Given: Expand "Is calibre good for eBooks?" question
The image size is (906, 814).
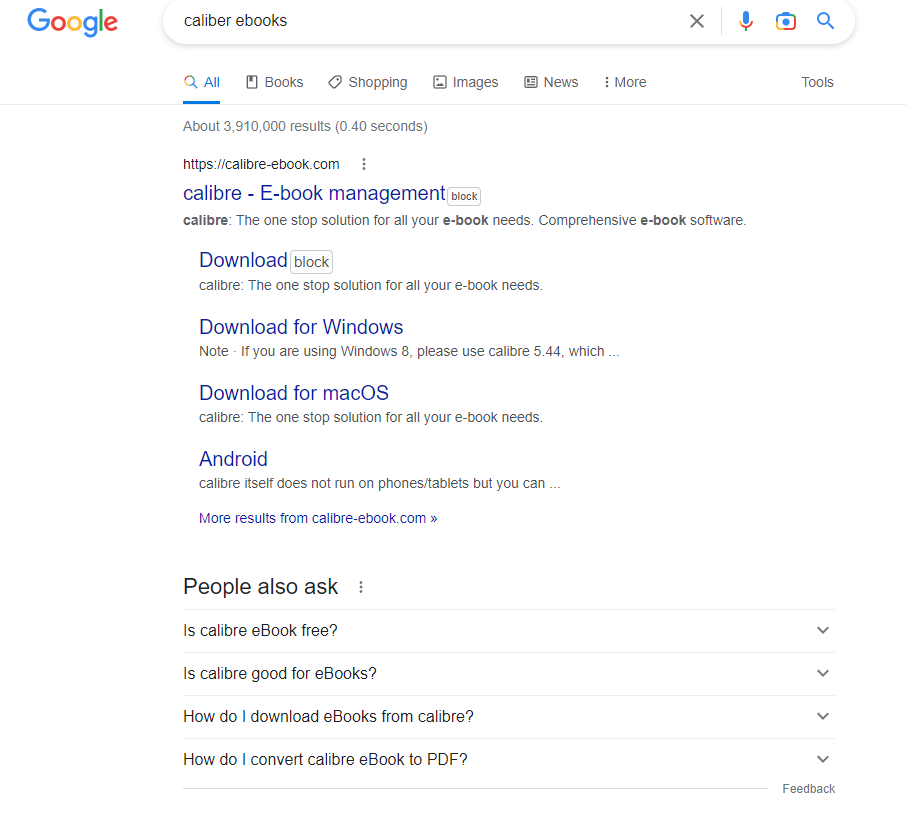Looking at the screenshot, I should tap(823, 673).
